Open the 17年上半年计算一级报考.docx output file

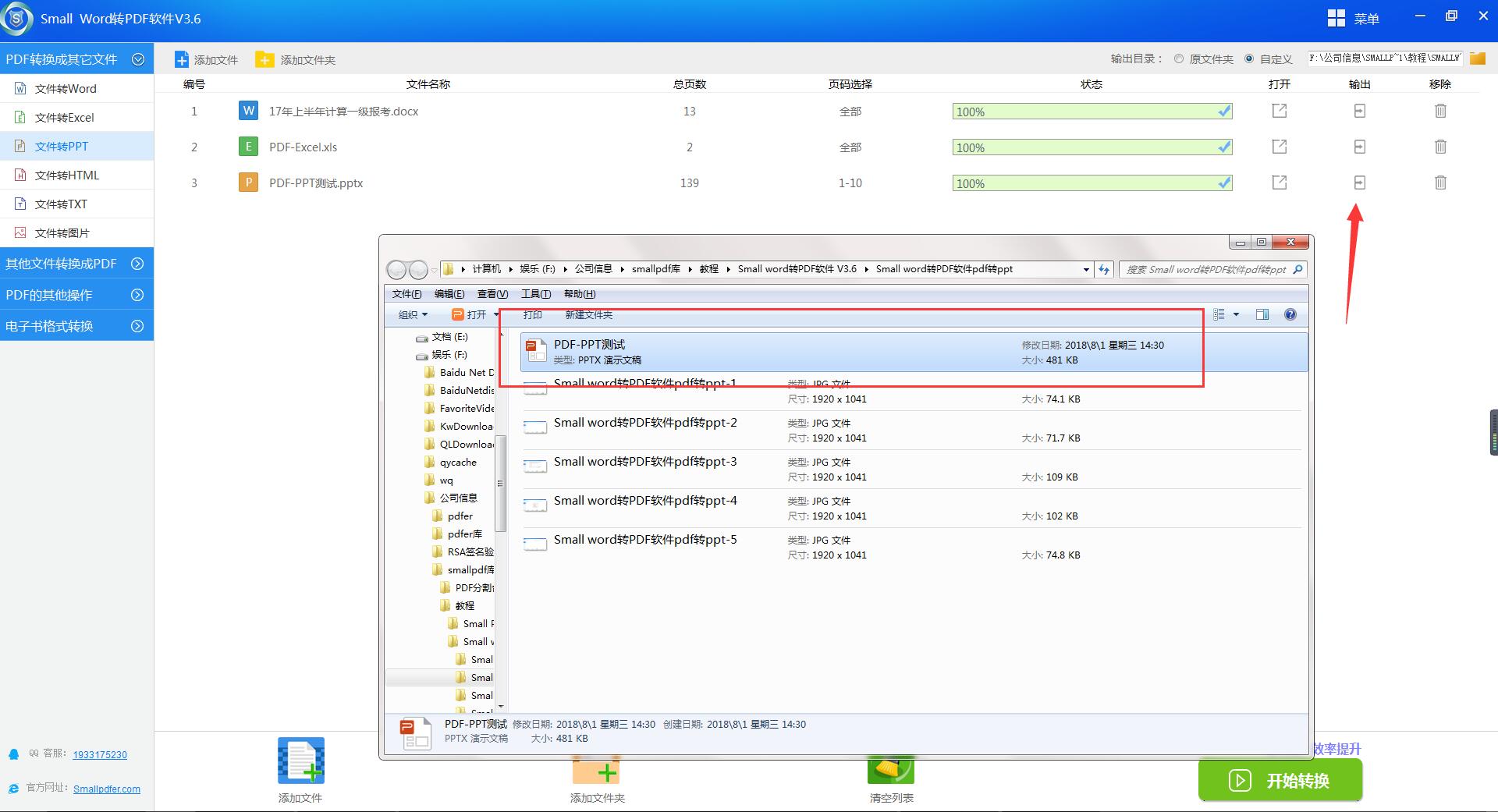1280,111
